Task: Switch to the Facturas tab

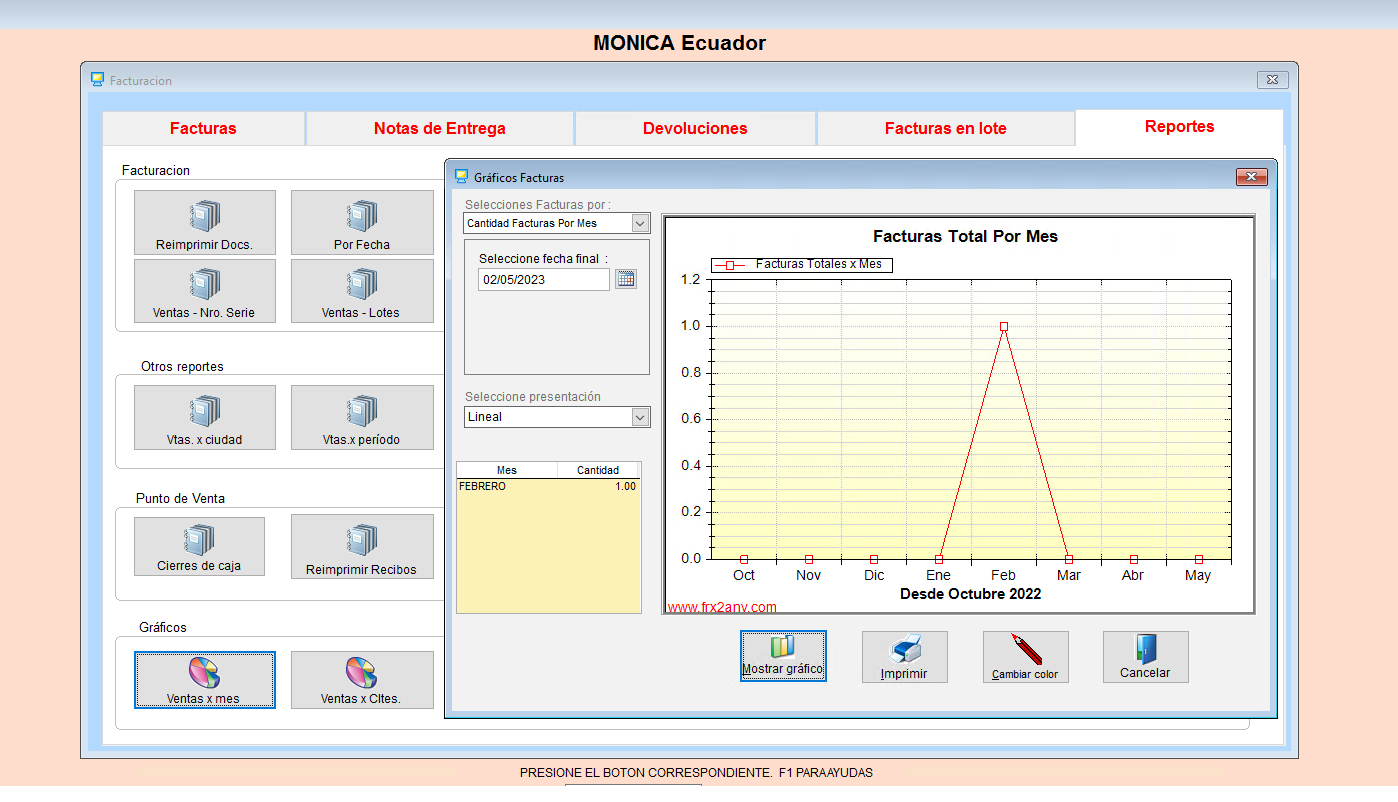Action: point(203,128)
